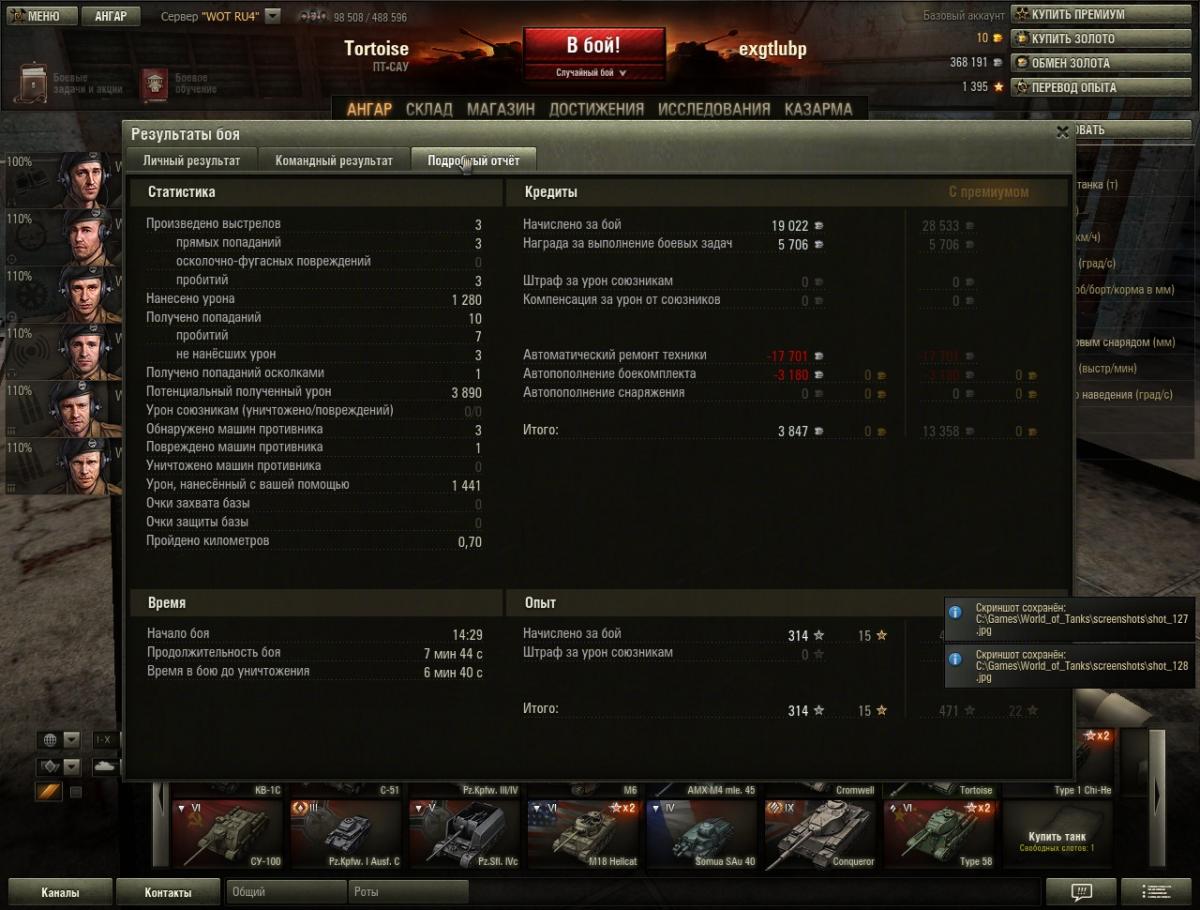Screen dimensions: 1200x910
Task: Select the Conqueror tank
Action: pos(823,835)
